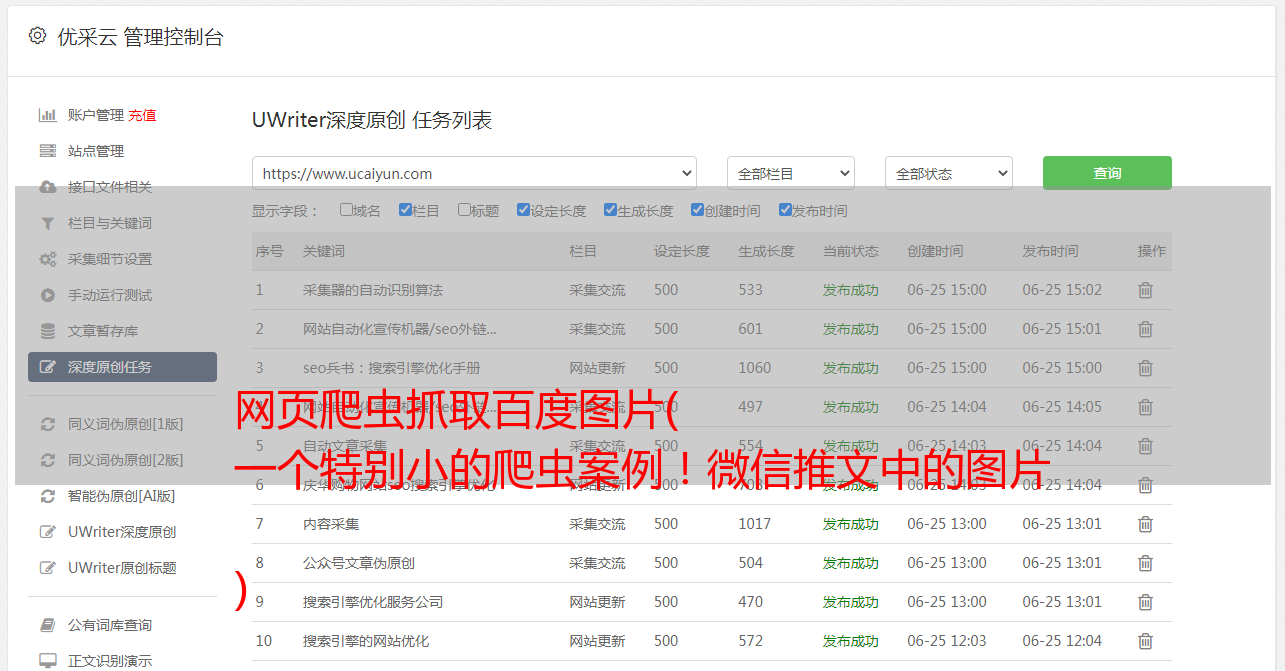Viewport: 1285px width, 671px height.
Task: Click trash icon for 内容采集 row
Action: click(1145, 524)
